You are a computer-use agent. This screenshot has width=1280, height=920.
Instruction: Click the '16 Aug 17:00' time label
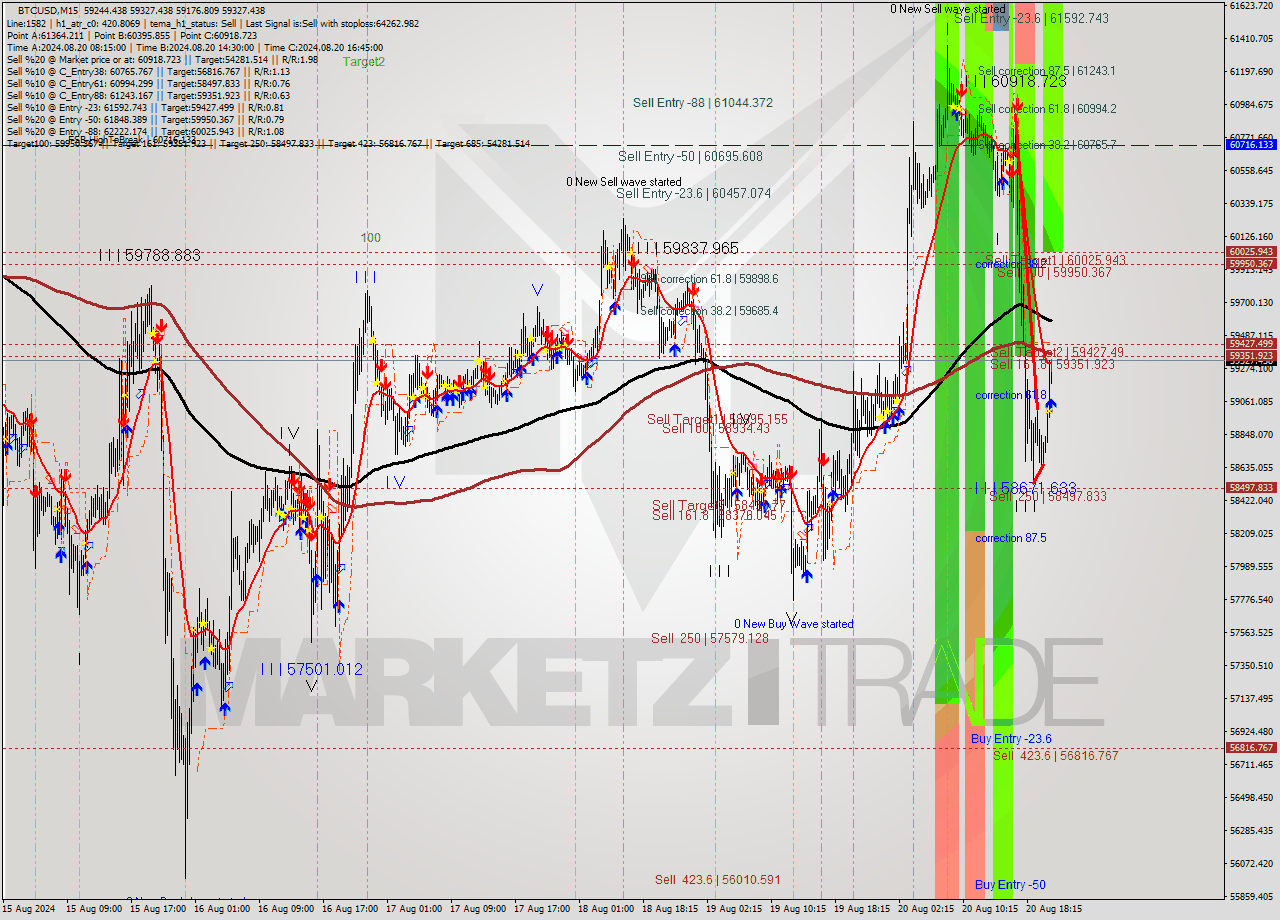point(350,909)
